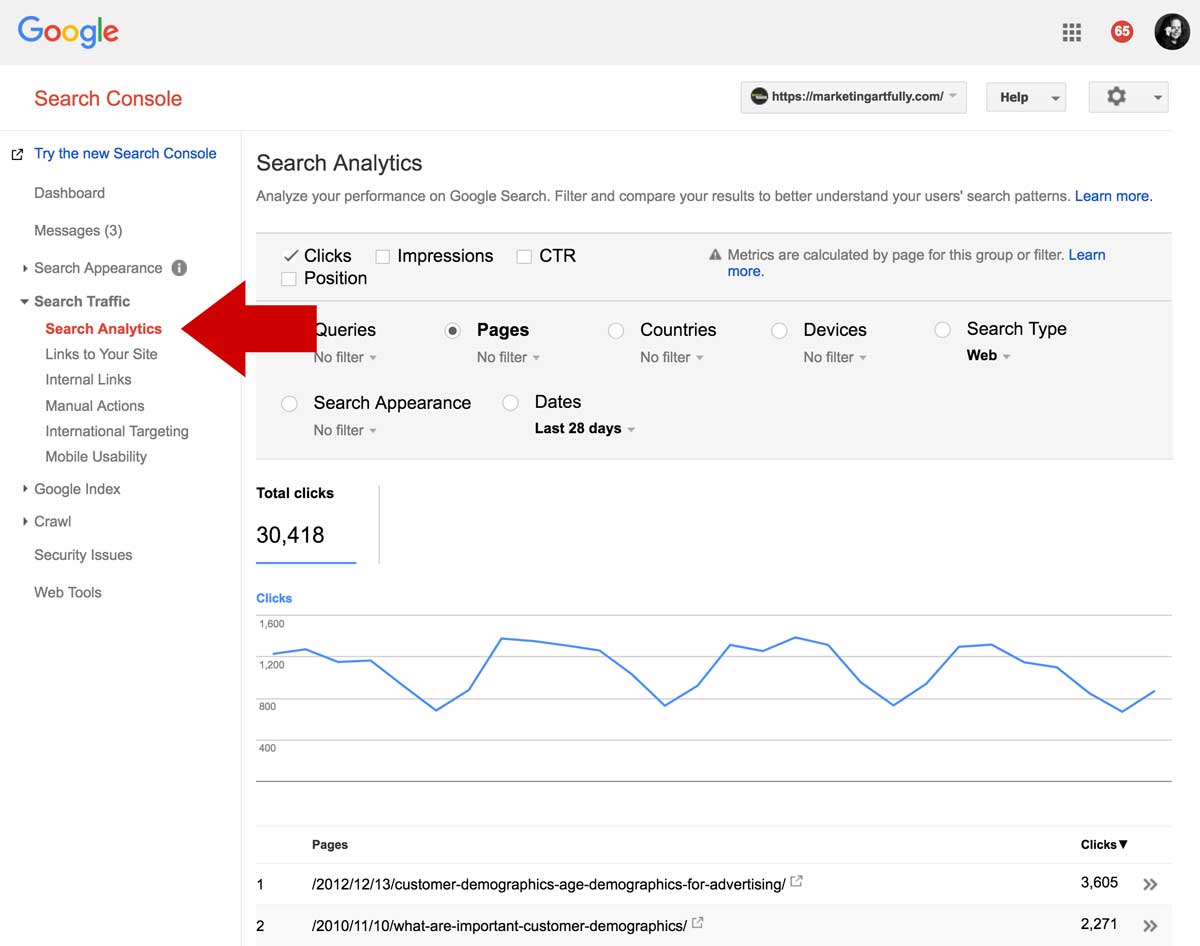The width and height of the screenshot is (1200, 946).
Task: Expand the Google Index sidebar section
Action: (x=25, y=489)
